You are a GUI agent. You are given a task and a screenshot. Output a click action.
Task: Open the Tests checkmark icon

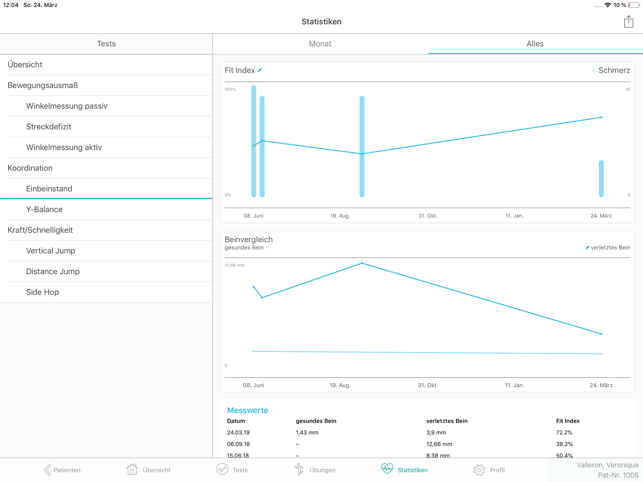click(222, 469)
